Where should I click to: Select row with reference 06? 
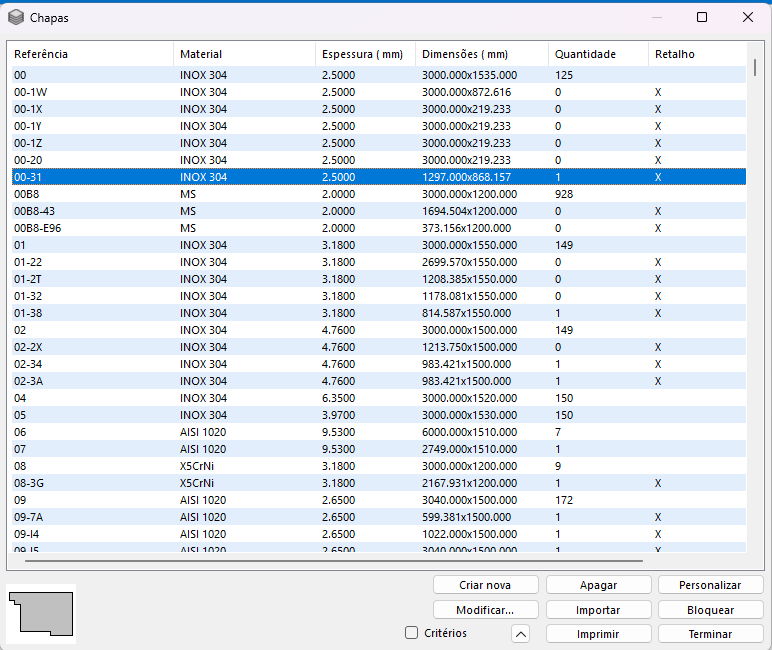(x=379, y=432)
